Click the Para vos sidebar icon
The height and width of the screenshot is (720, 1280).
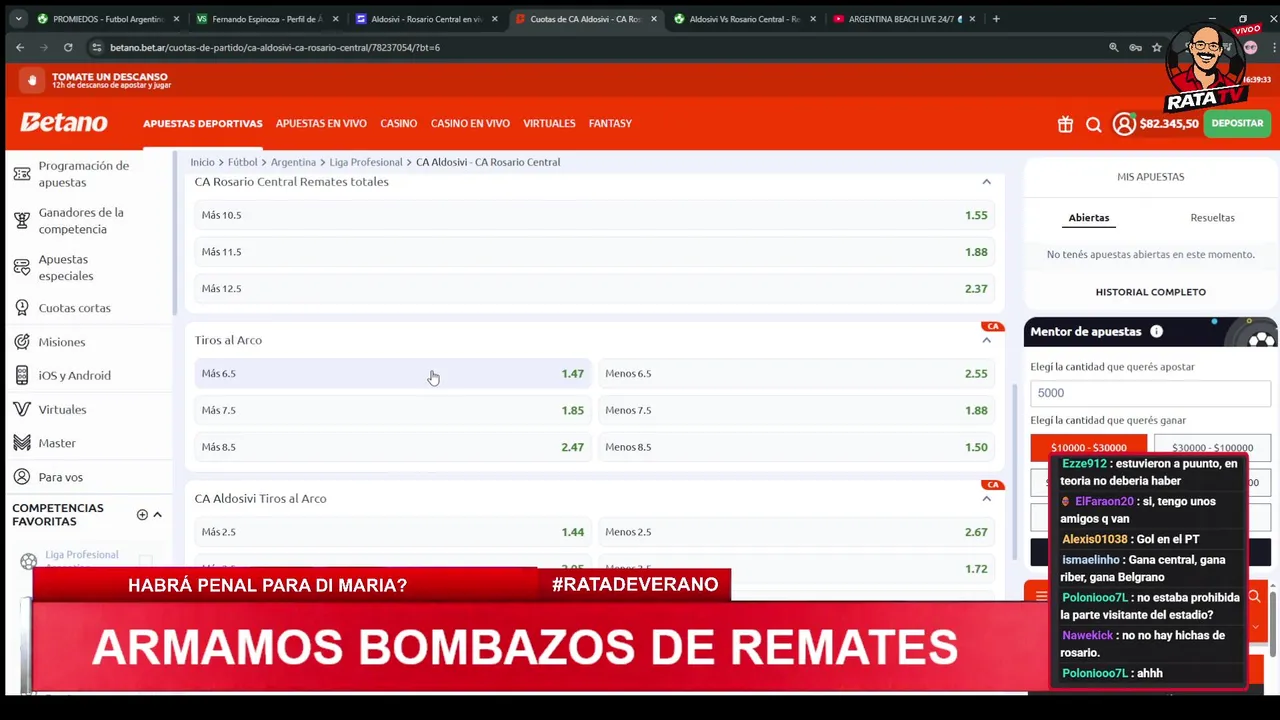(x=22, y=477)
